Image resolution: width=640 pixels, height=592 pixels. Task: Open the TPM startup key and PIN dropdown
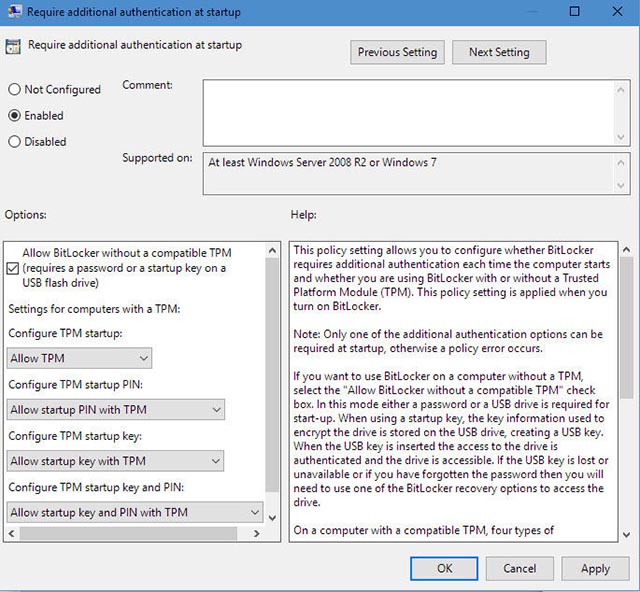pyautogui.click(x=135, y=512)
